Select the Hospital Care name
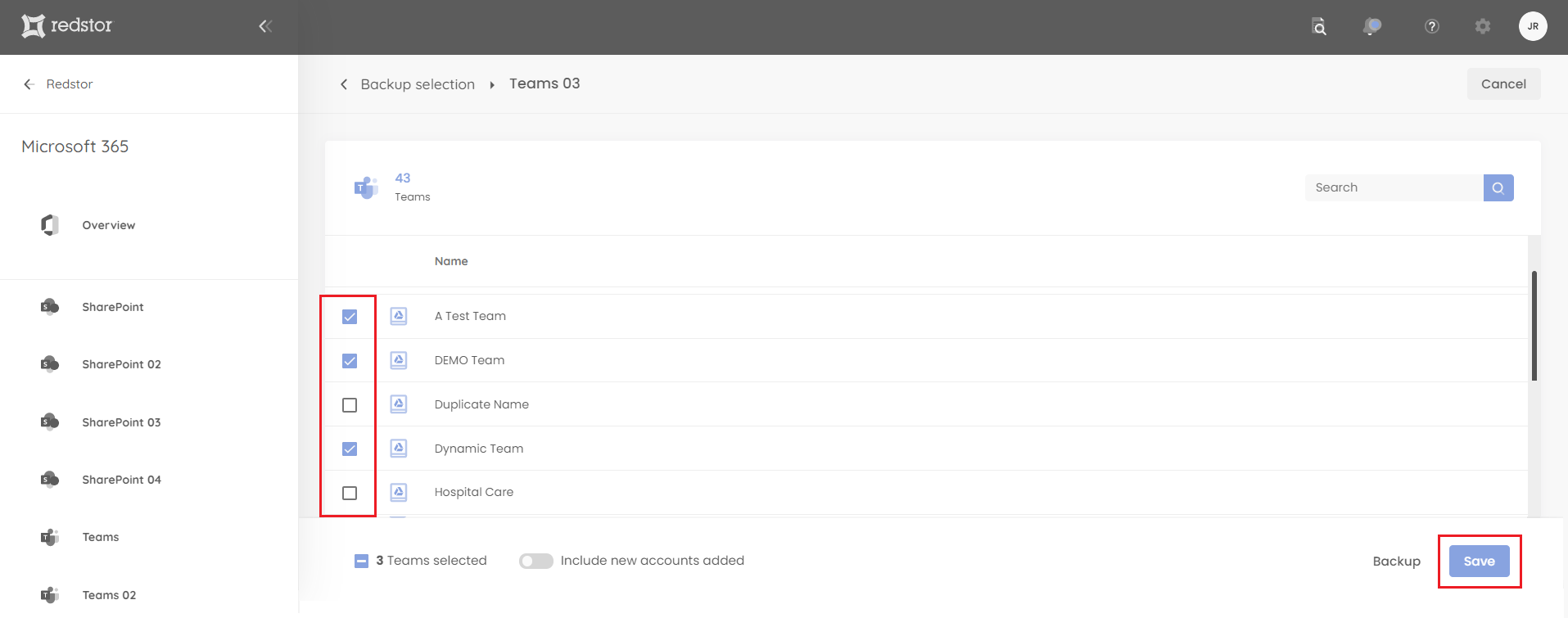Screen dimensions: 1568x618 point(474,492)
